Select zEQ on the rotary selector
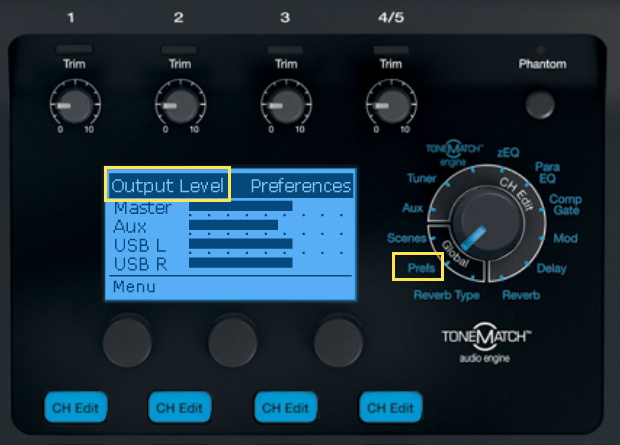 pos(507,150)
